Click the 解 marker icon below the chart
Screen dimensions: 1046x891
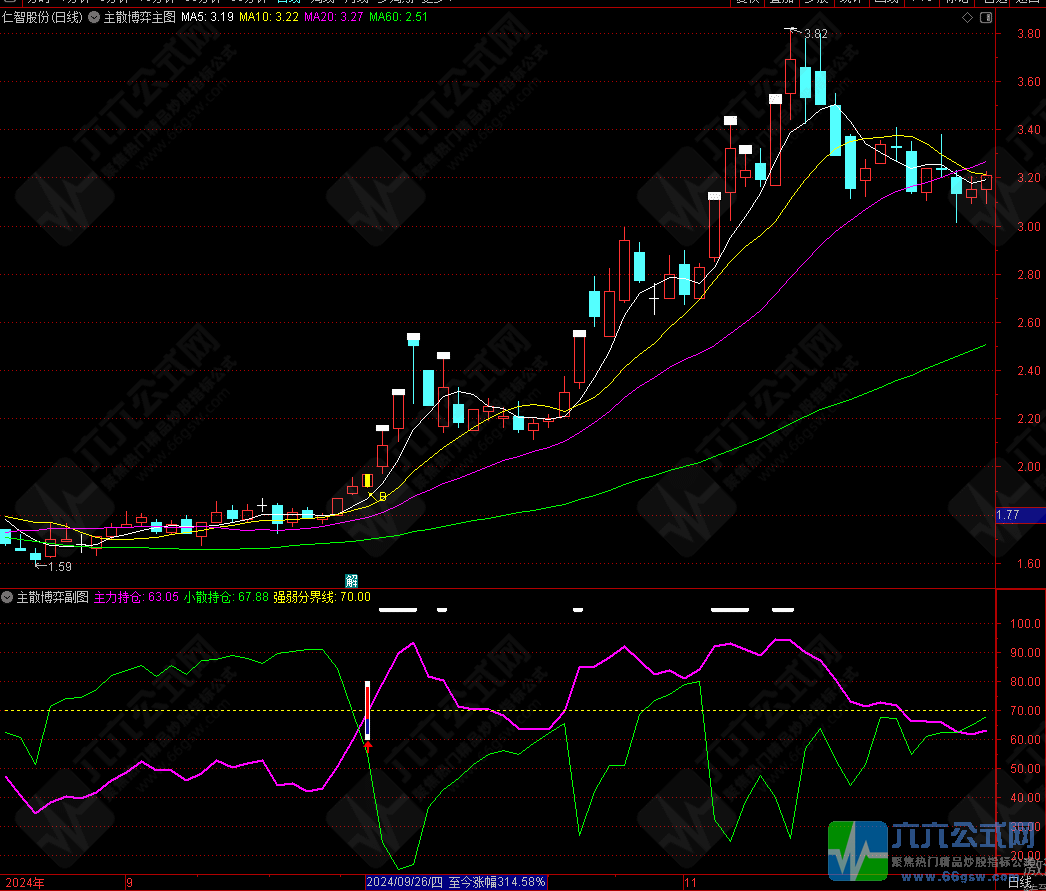[352, 580]
